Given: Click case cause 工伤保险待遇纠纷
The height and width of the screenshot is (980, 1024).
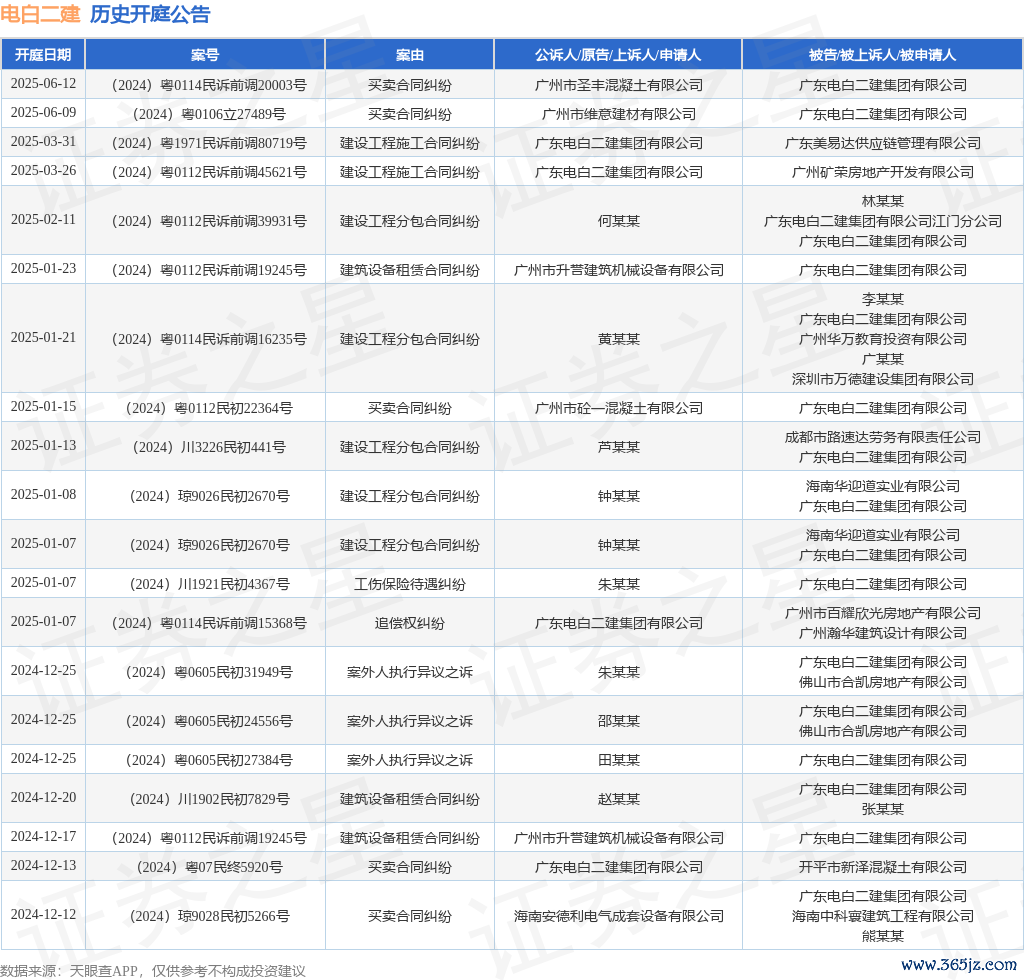Looking at the screenshot, I should (x=409, y=584).
